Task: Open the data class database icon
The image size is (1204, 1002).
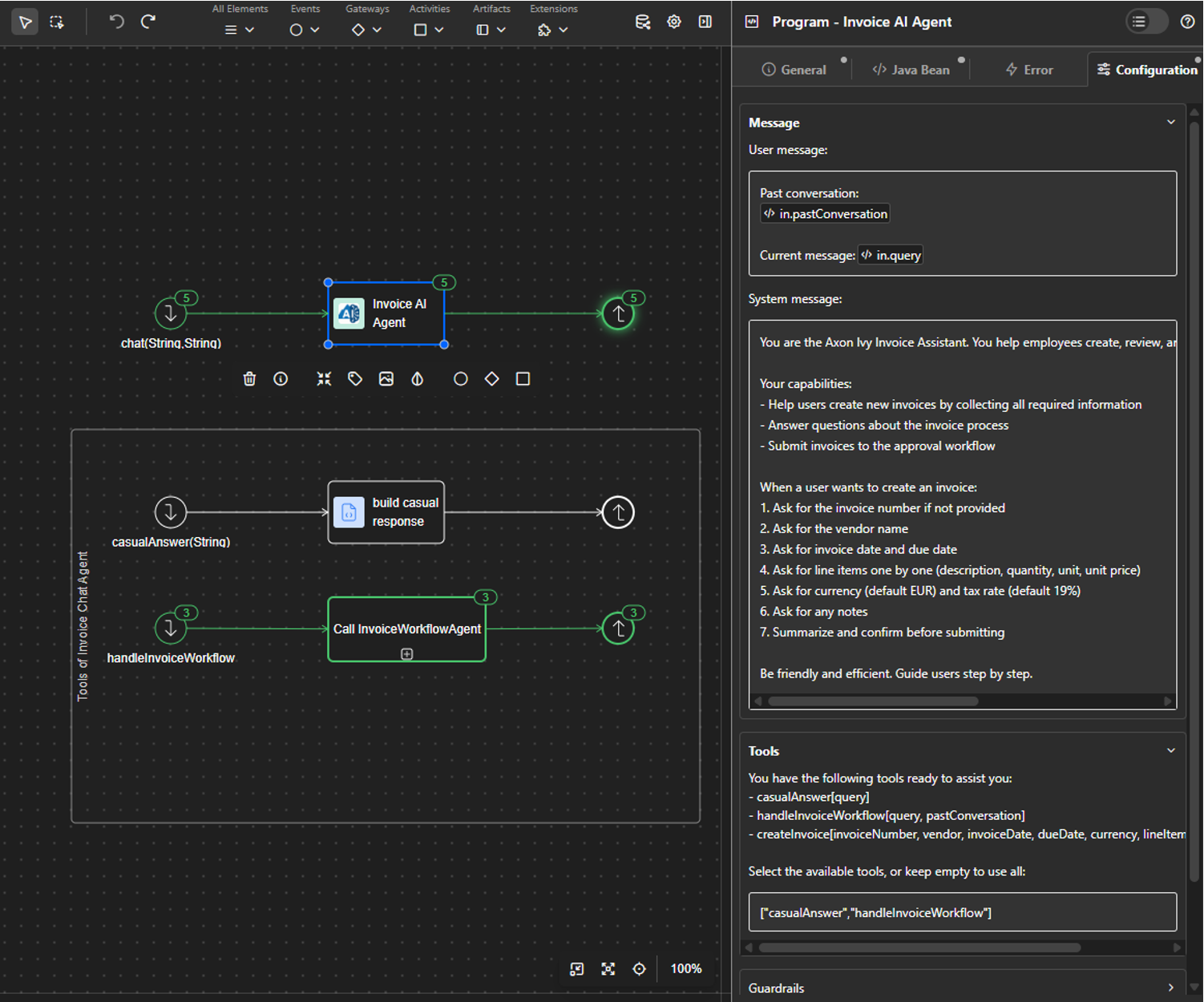Action: pyautogui.click(x=643, y=22)
